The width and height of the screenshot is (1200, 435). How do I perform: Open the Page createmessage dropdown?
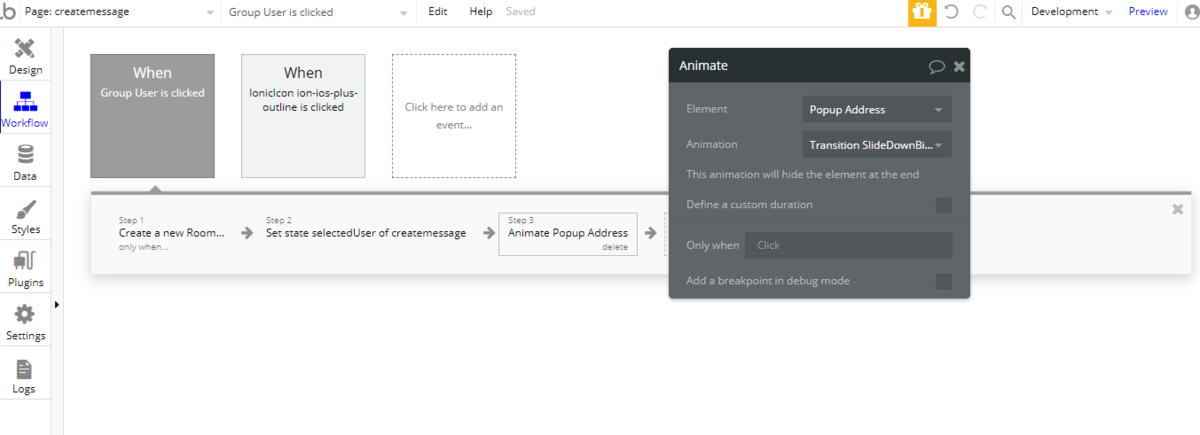point(120,12)
